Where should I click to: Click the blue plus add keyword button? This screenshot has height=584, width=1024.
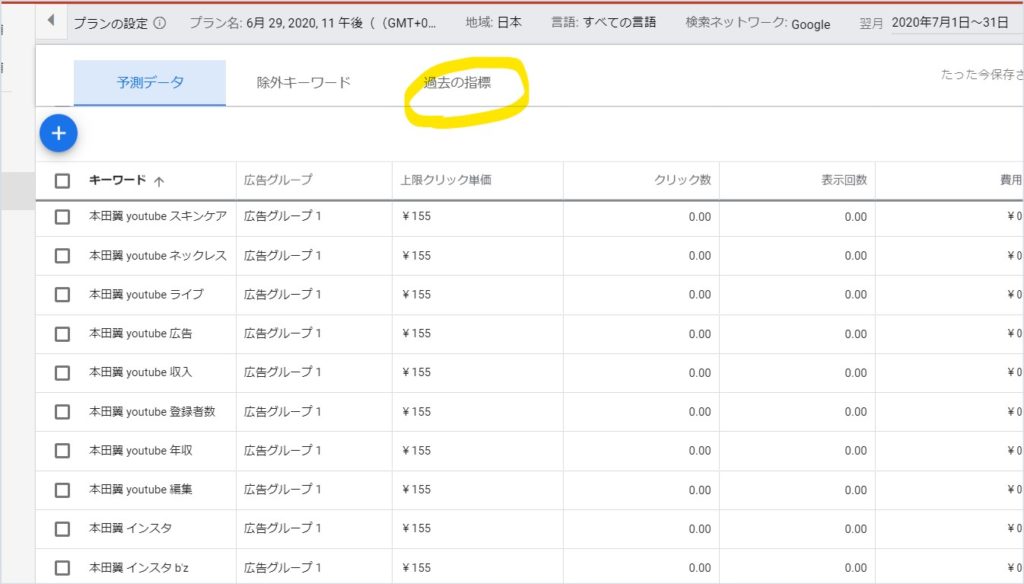click(x=59, y=133)
